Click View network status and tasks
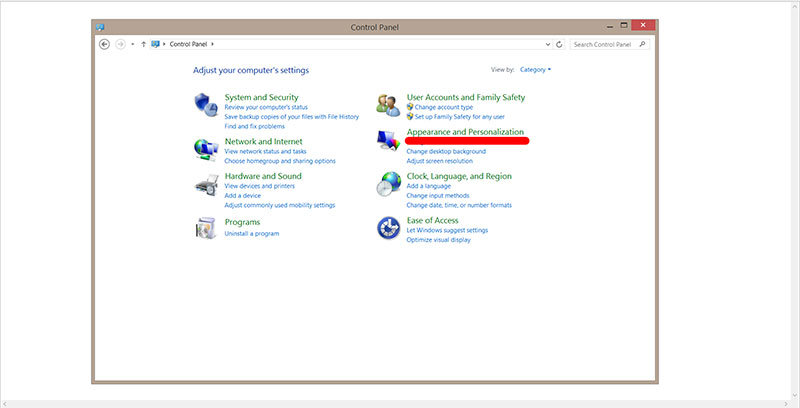This screenshot has height=408, width=800. point(265,151)
